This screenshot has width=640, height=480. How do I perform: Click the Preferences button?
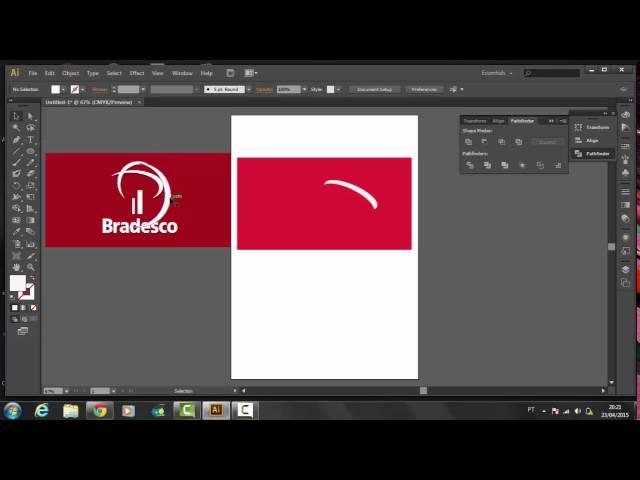click(424, 89)
